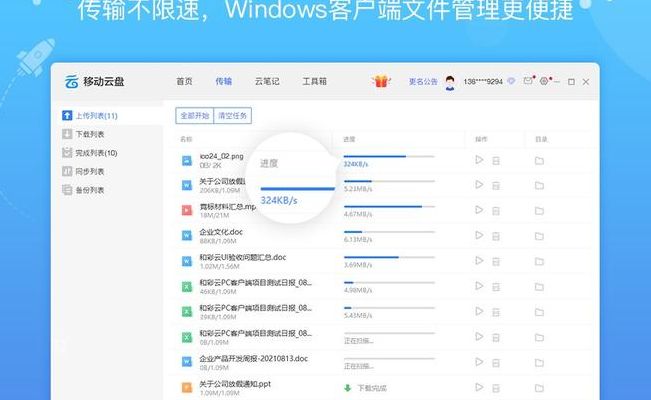Open folder for 企业产品开发简报-20210813.doc
Screen dimensions: 651x400
click(539, 363)
